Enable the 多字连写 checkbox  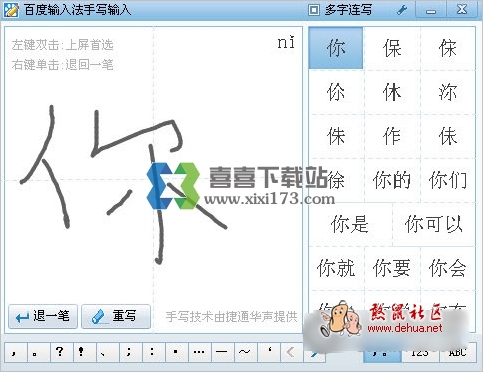pyautogui.click(x=314, y=10)
